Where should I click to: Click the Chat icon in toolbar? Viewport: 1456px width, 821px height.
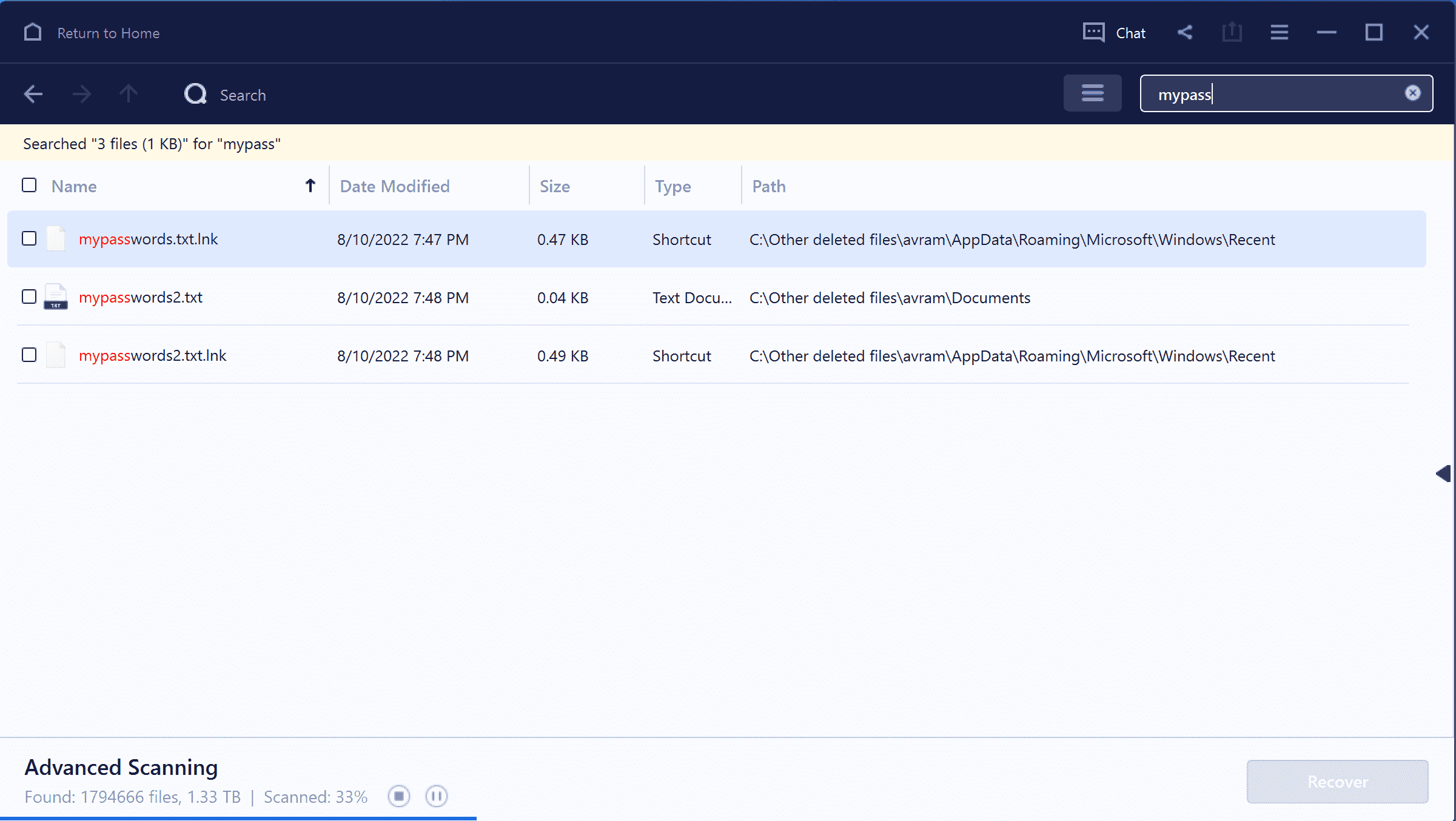point(1094,32)
